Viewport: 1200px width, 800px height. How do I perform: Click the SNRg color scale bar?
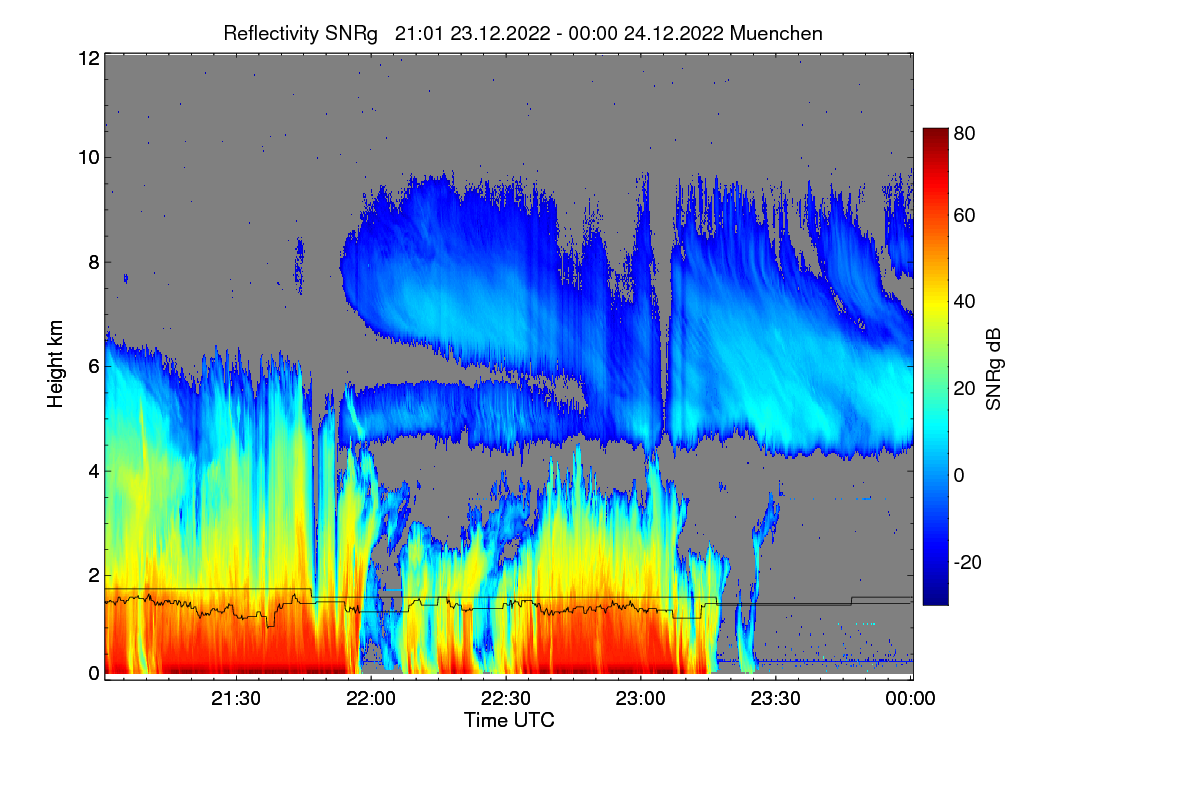pos(934,366)
